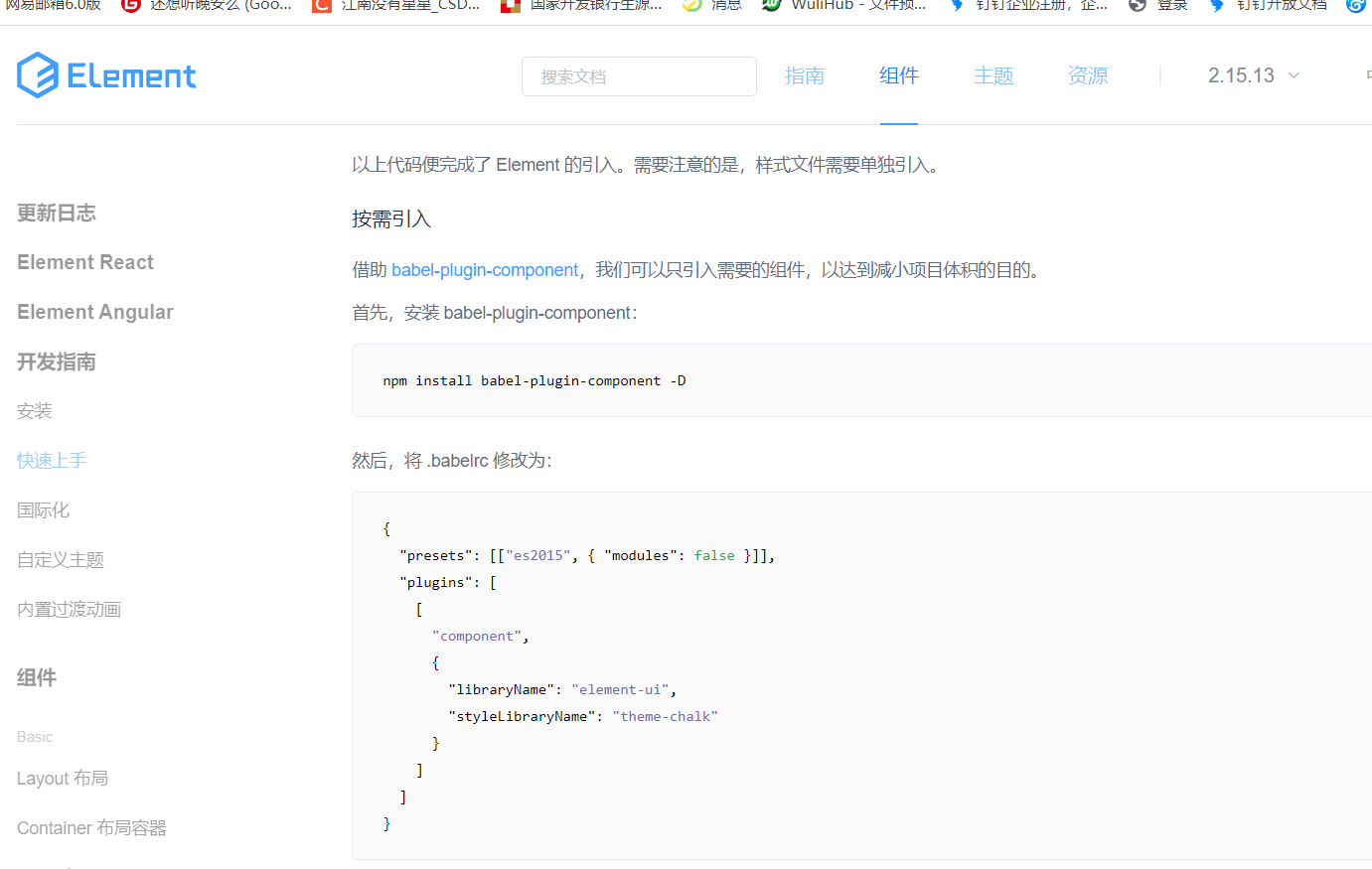Open the 资源 navigation item
This screenshot has height=869, width=1372.
[1087, 74]
